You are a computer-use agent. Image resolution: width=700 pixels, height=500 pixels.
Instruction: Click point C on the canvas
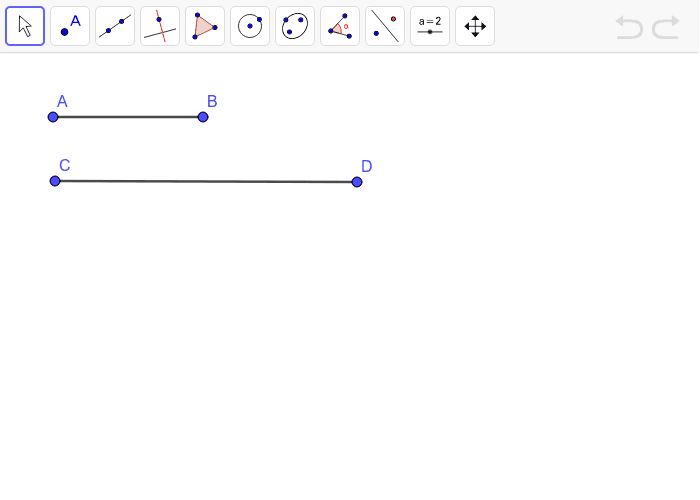(55, 181)
